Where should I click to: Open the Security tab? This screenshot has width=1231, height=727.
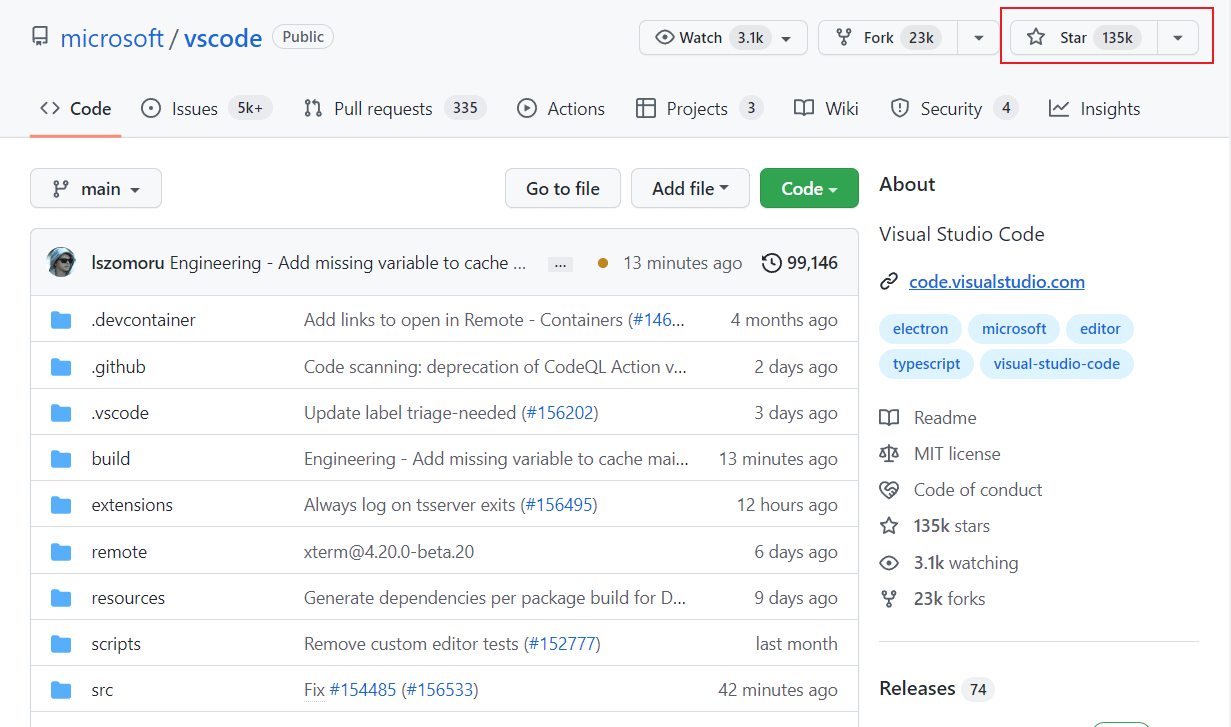click(x=954, y=109)
